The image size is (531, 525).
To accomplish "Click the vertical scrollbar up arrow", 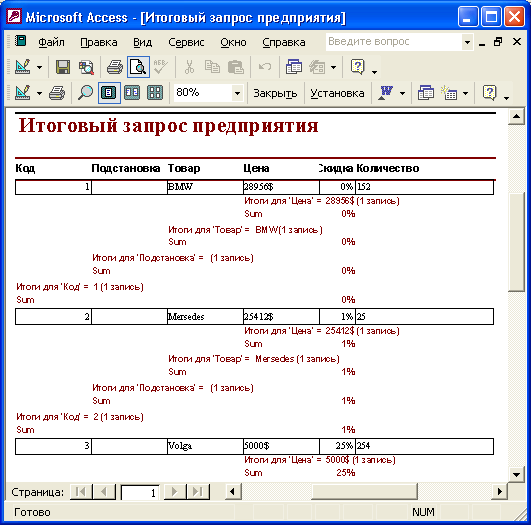I will [516, 117].
